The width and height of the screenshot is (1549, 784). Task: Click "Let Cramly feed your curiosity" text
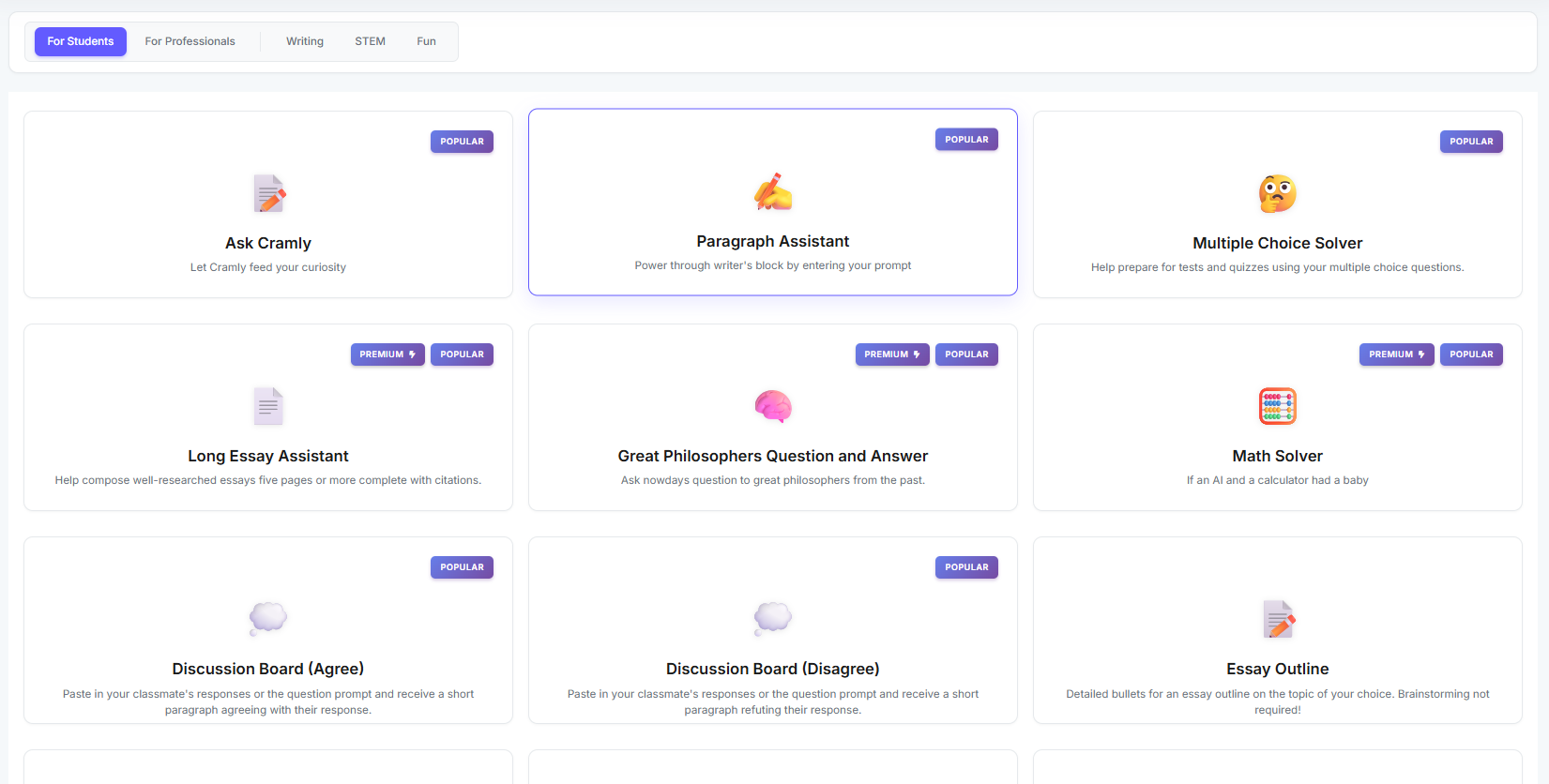click(x=268, y=267)
